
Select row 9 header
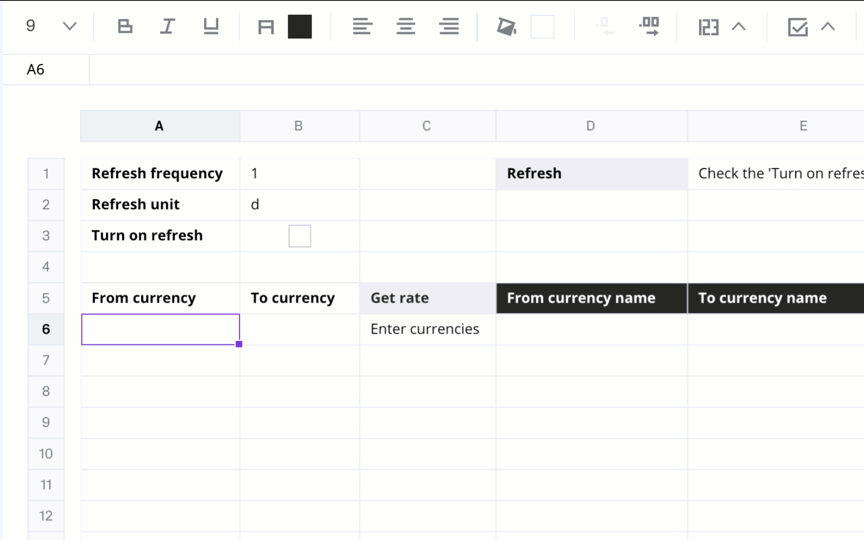(x=46, y=423)
